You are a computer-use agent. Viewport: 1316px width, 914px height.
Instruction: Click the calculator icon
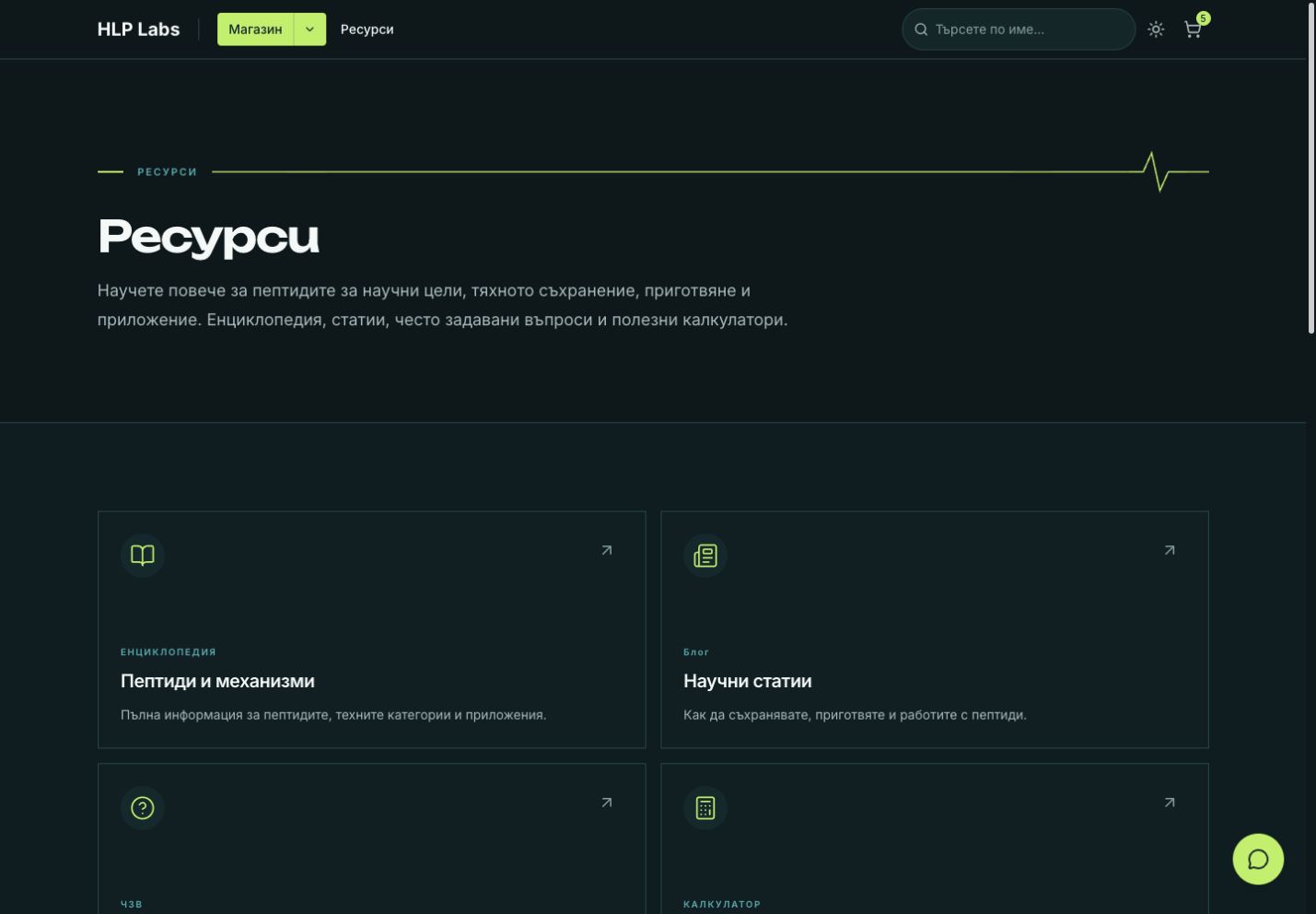coord(705,808)
